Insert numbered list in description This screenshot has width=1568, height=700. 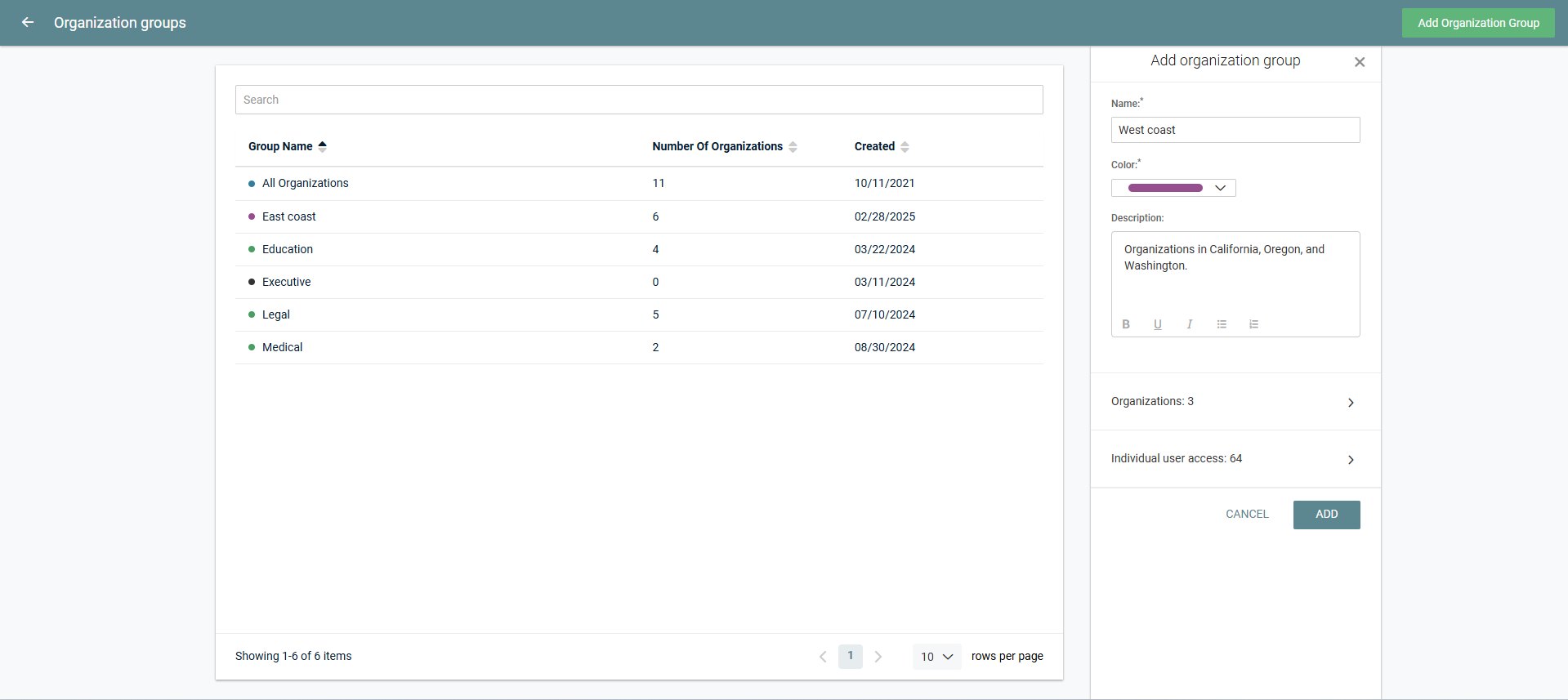(x=1253, y=324)
